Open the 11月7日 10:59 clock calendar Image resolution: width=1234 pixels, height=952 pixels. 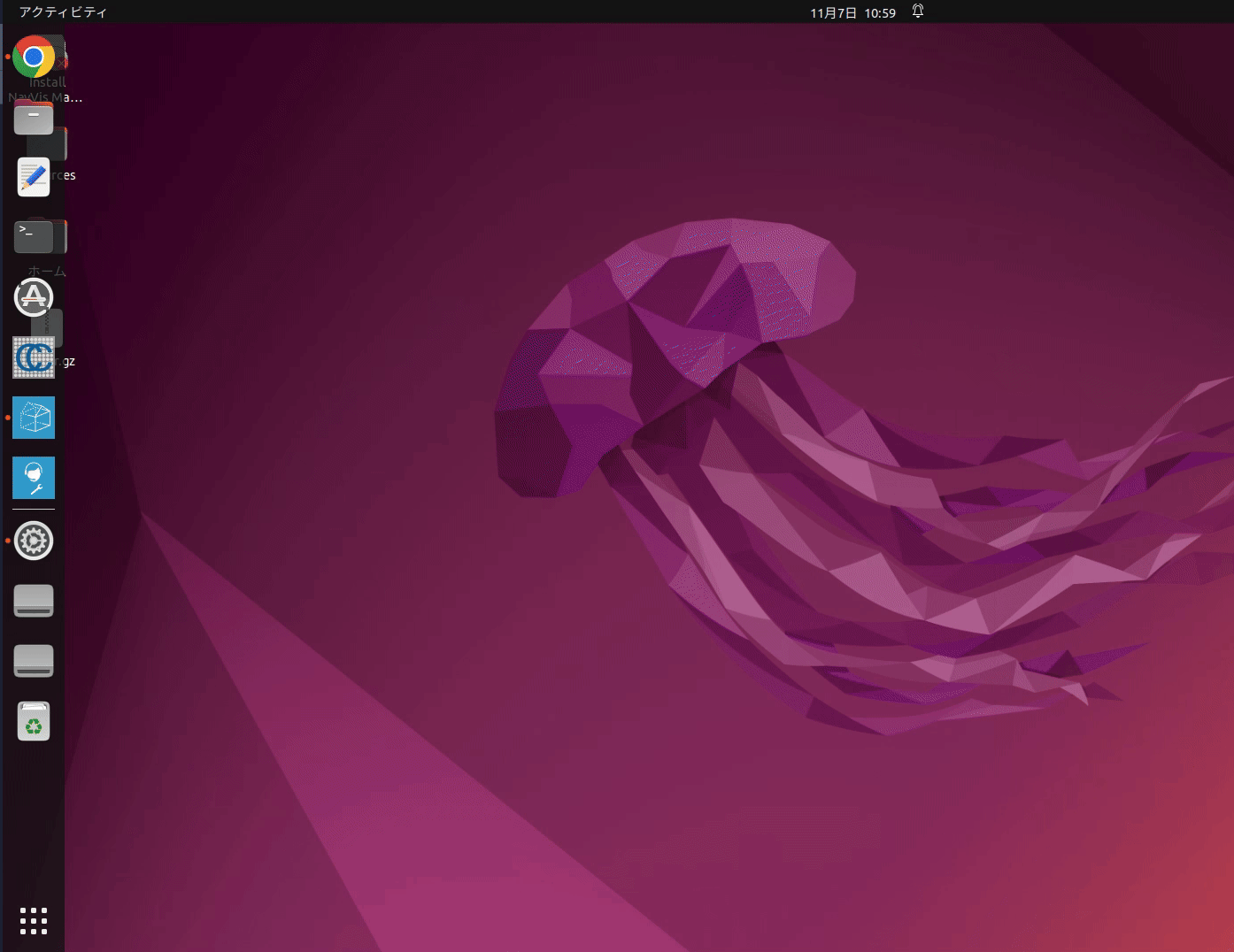[x=852, y=12]
